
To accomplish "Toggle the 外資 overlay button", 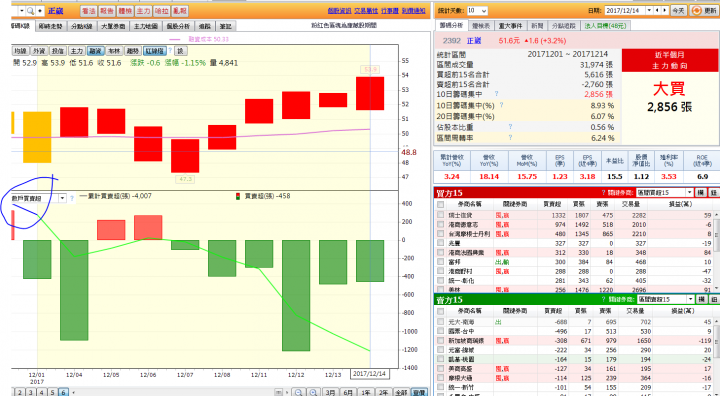I will click(39, 51).
